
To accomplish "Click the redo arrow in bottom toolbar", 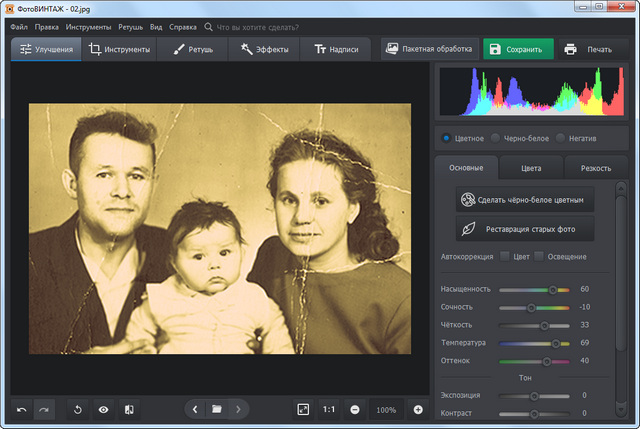I will [44, 409].
